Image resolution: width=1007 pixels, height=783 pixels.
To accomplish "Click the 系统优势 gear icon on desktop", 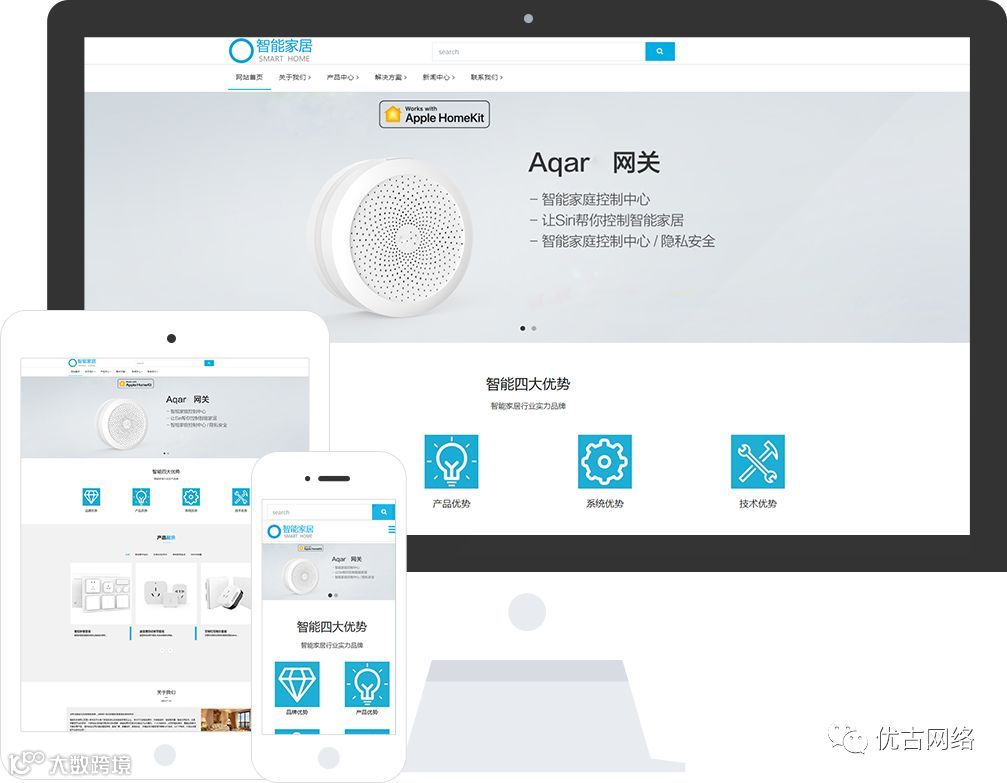I will pyautogui.click(x=604, y=461).
